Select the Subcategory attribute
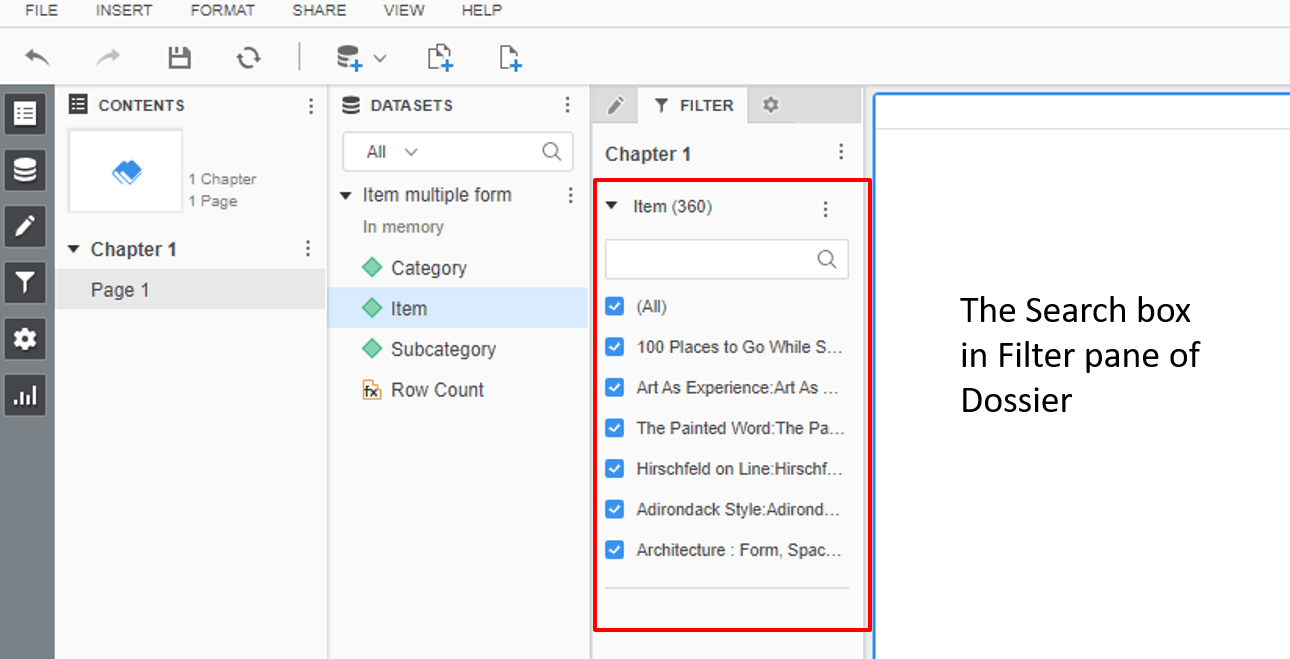Image resolution: width=1290 pixels, height=659 pixels. (x=443, y=349)
